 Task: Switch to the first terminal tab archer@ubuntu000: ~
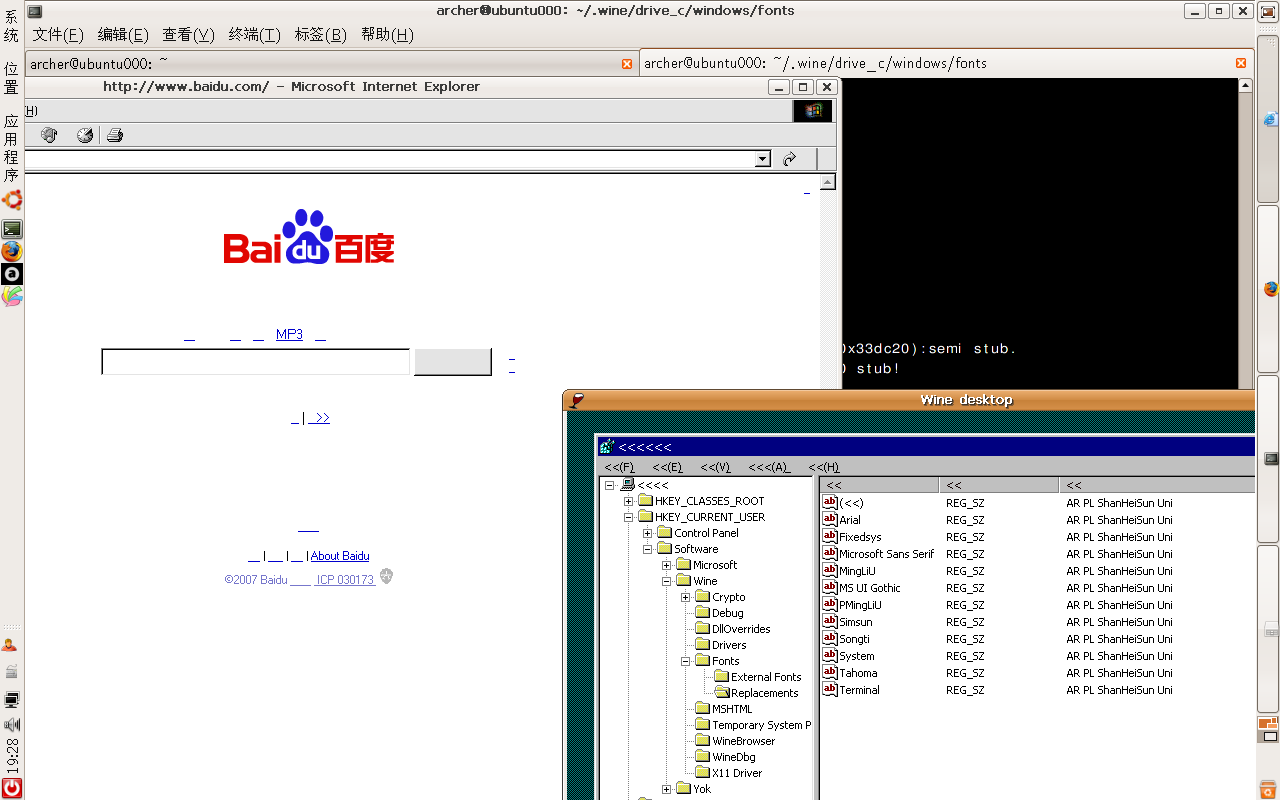[x=330, y=63]
